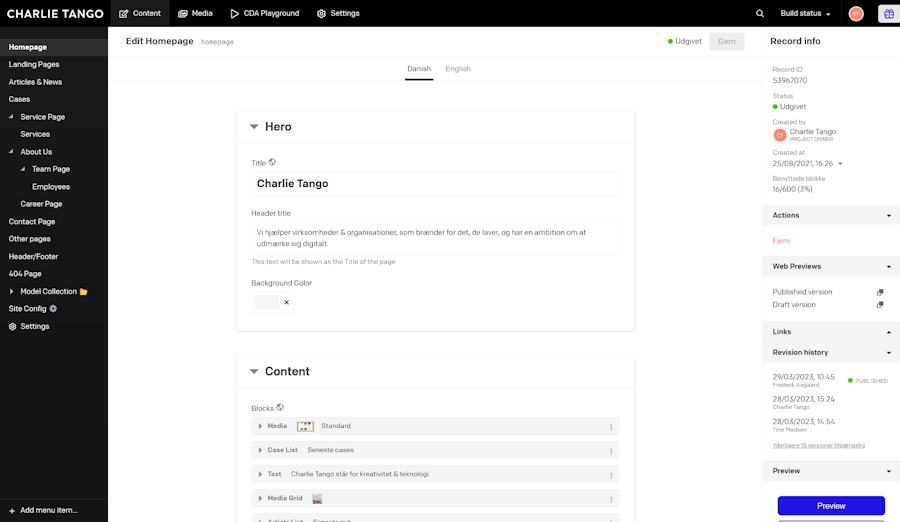Open Cases in the sidebar
The height and width of the screenshot is (522, 900).
click(x=19, y=99)
